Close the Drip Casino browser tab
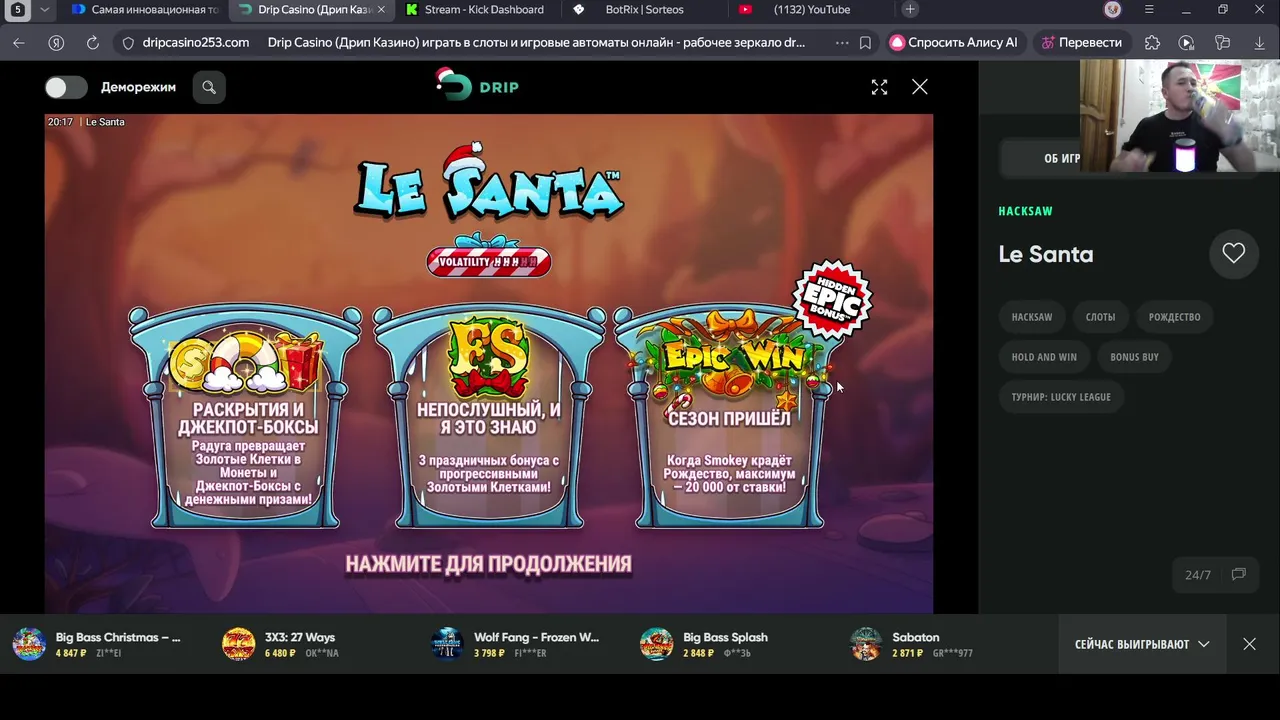 point(380,10)
